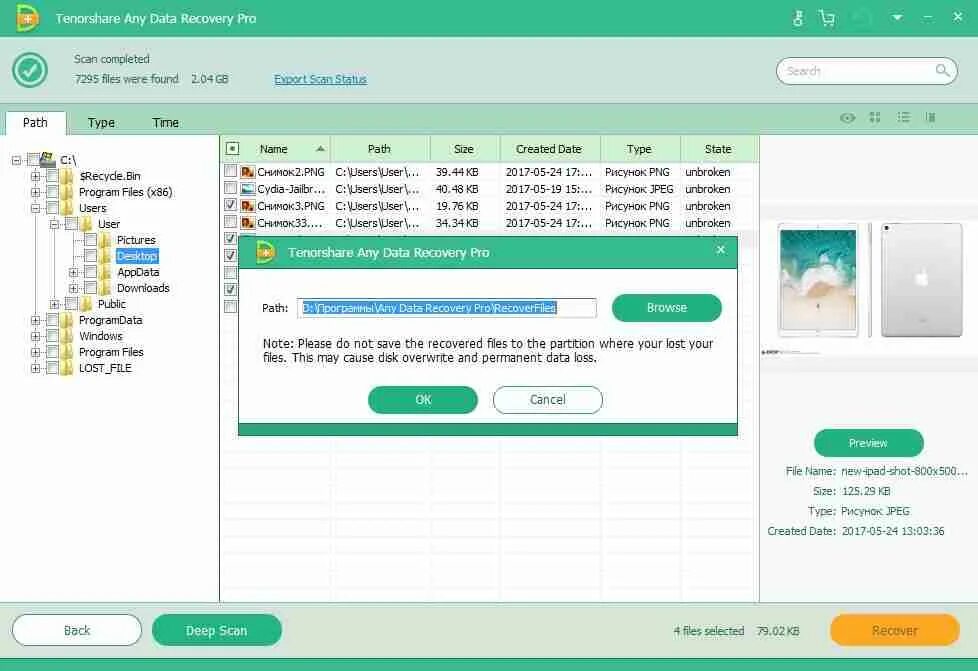This screenshot has width=978, height=671.
Task: Switch to the Path tab
Action: [x=36, y=123]
